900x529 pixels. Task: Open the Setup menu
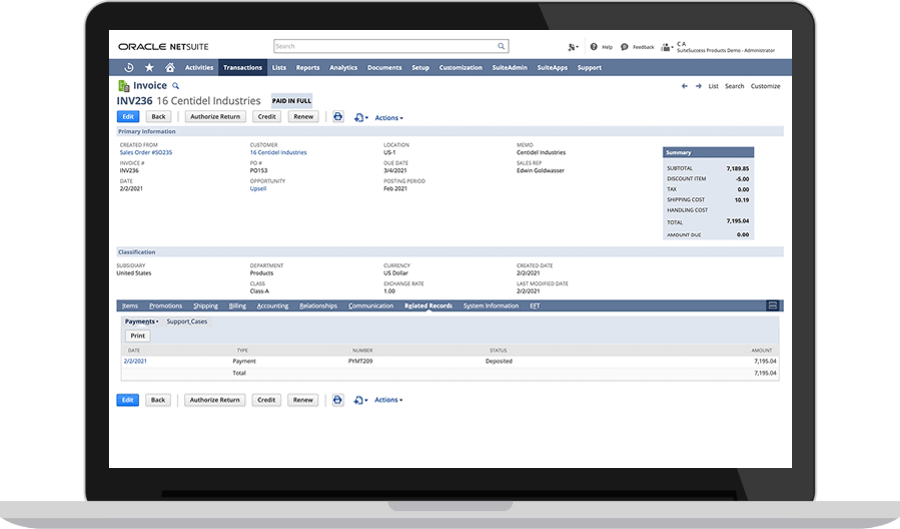point(420,68)
